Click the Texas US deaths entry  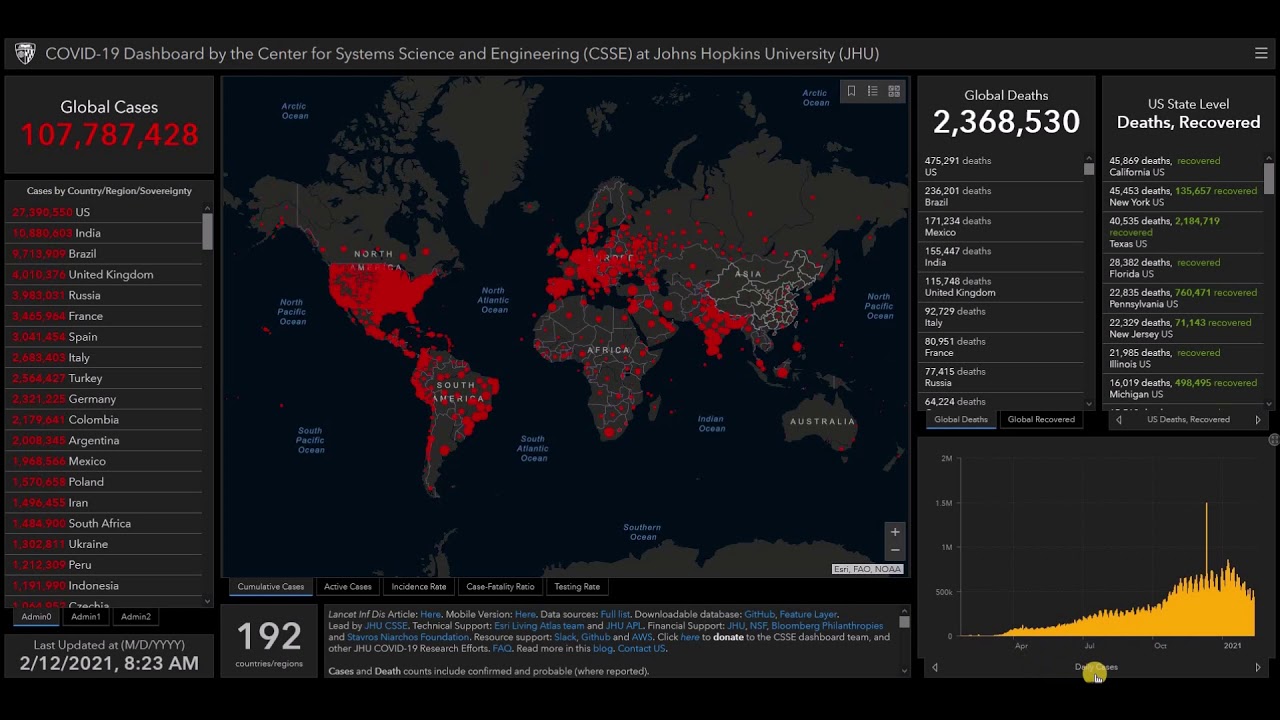(1184, 232)
